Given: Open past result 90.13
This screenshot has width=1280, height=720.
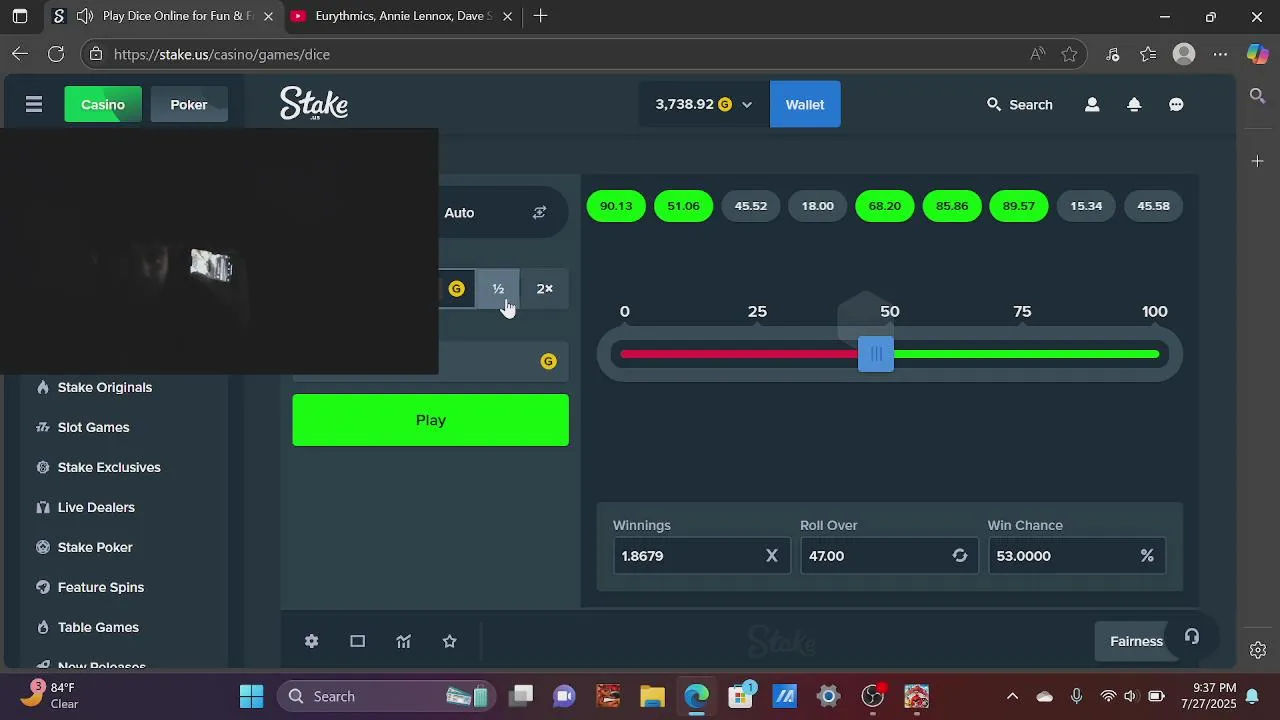Looking at the screenshot, I should [616, 206].
